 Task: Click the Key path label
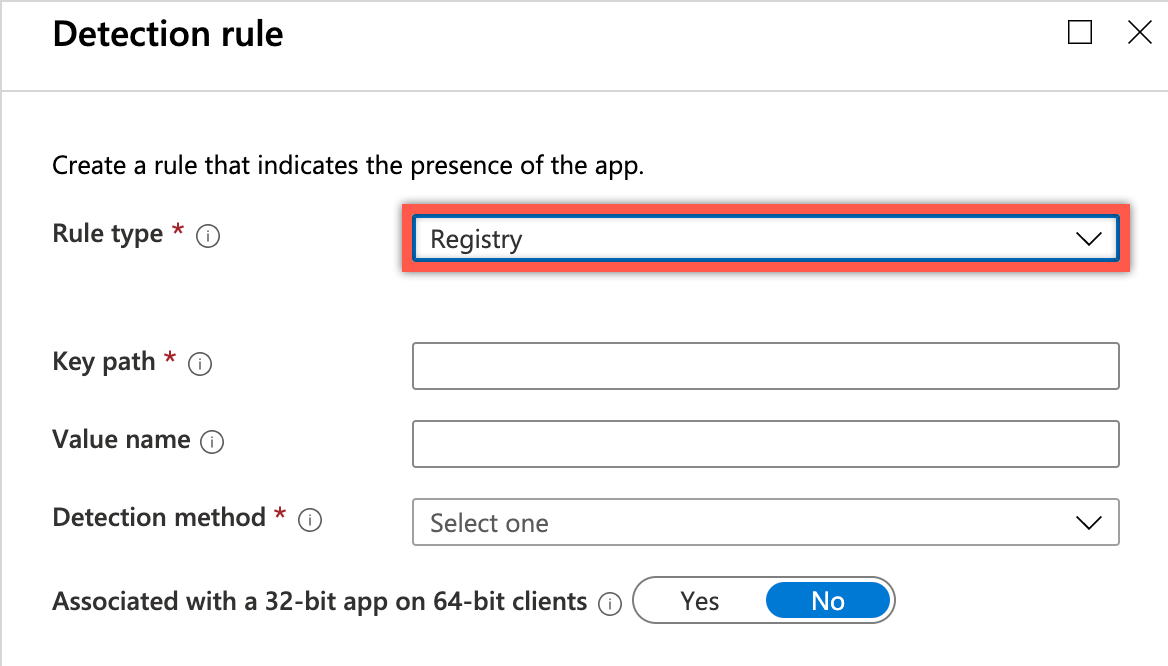[104, 362]
